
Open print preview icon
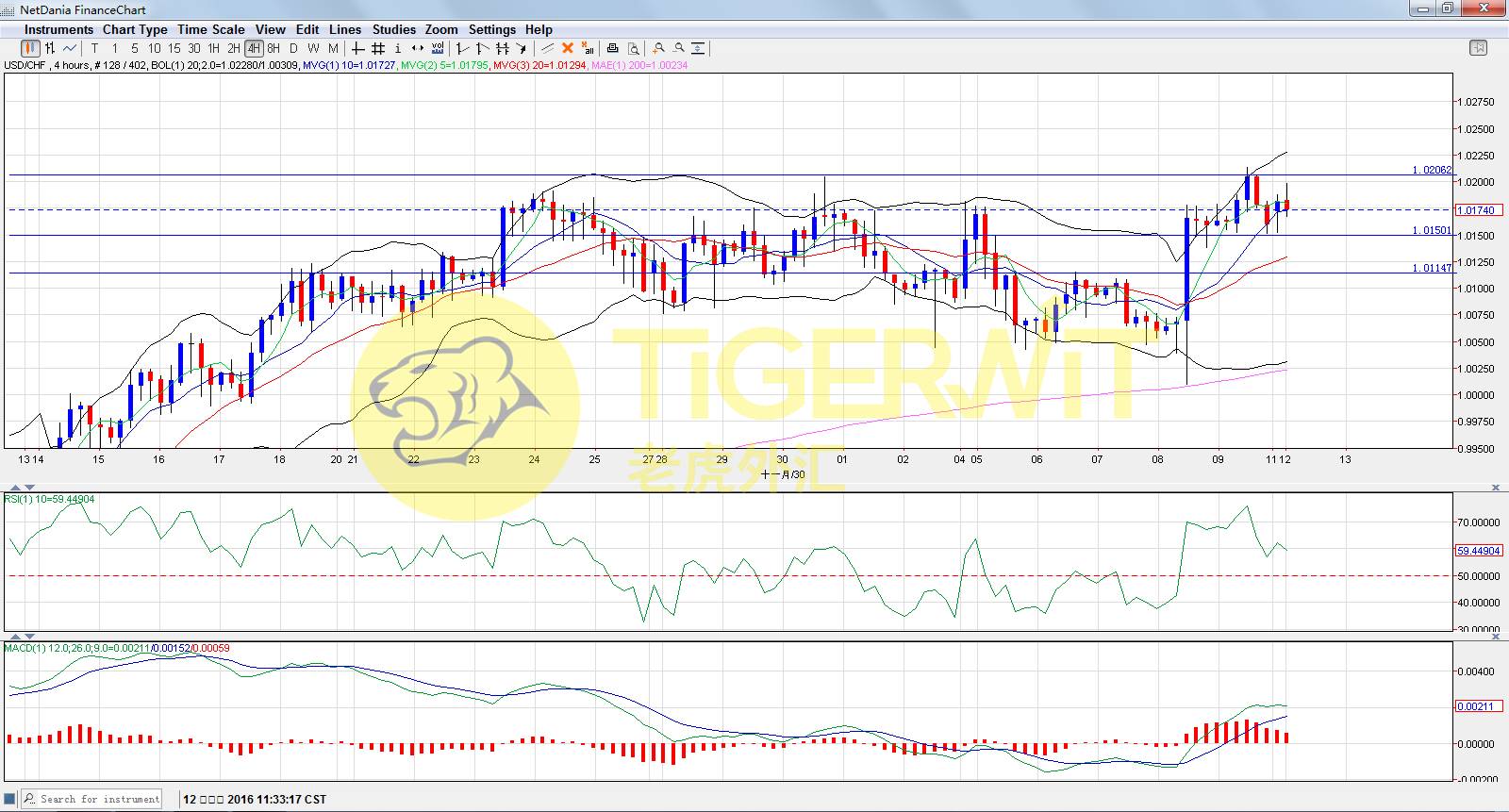(x=634, y=48)
